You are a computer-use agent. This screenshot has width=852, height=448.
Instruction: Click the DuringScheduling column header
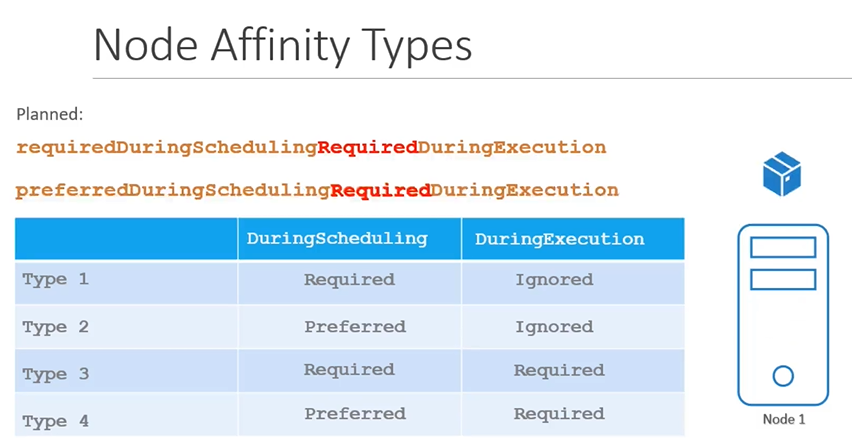pos(337,239)
